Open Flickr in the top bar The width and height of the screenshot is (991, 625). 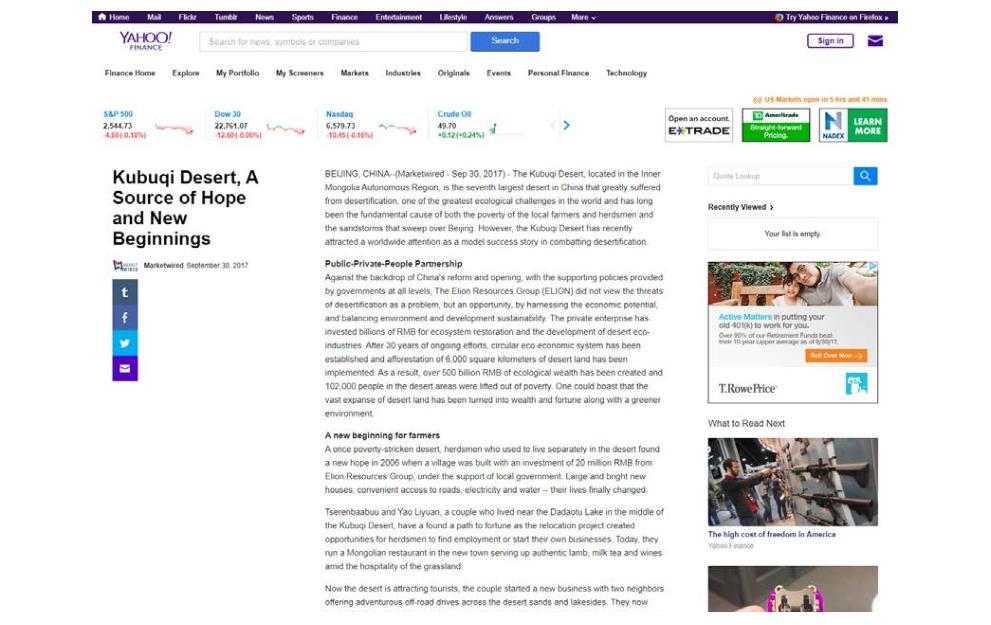click(x=188, y=17)
